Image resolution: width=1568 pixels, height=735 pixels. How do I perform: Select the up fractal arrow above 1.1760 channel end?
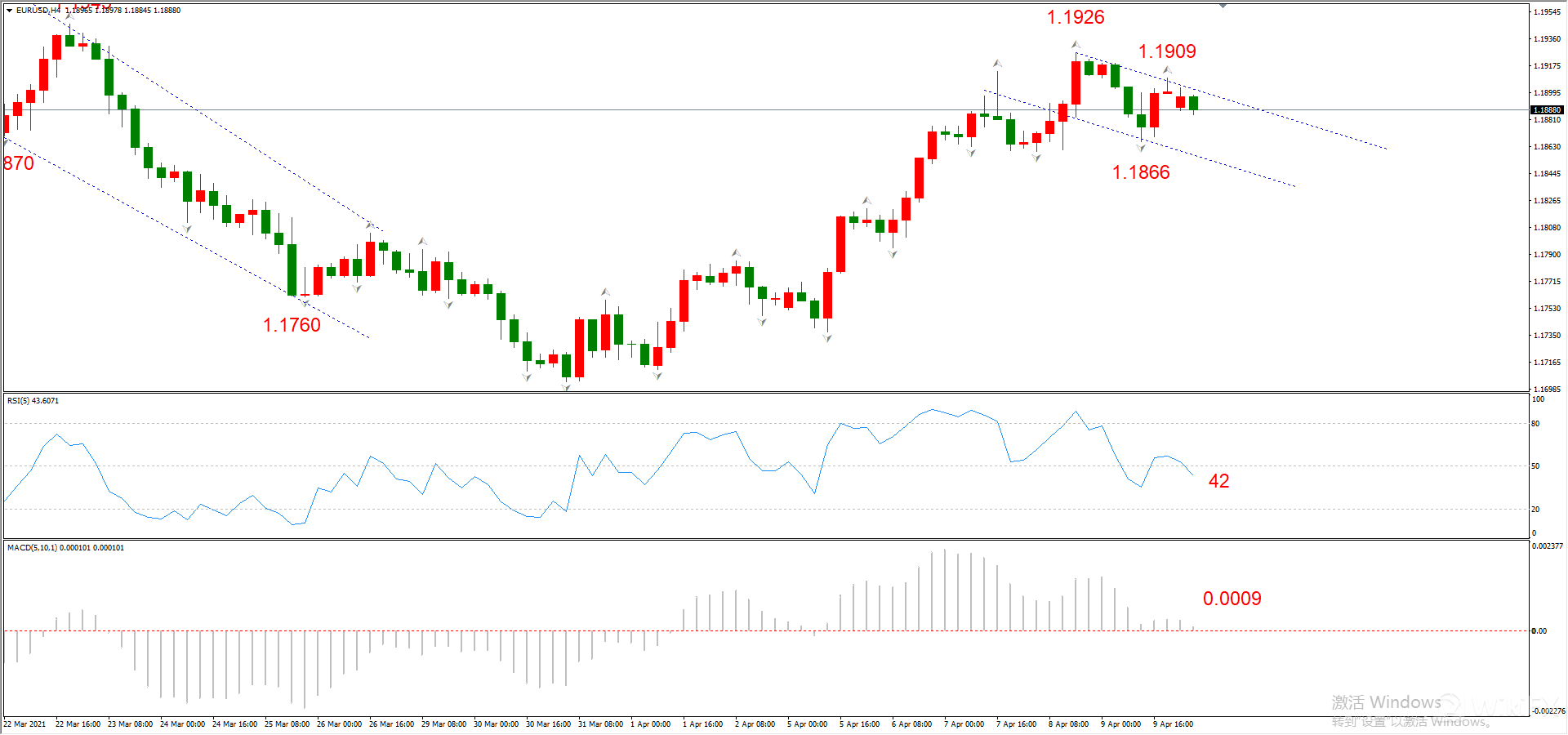(370, 224)
